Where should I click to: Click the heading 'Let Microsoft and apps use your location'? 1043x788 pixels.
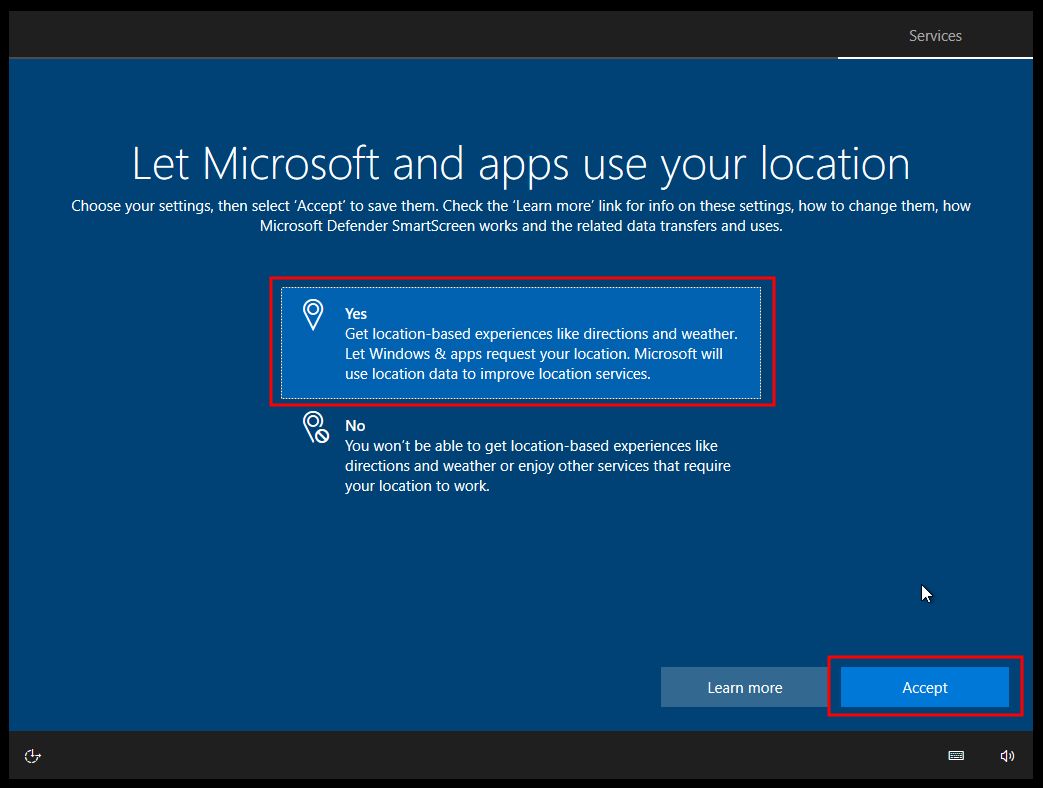click(521, 164)
